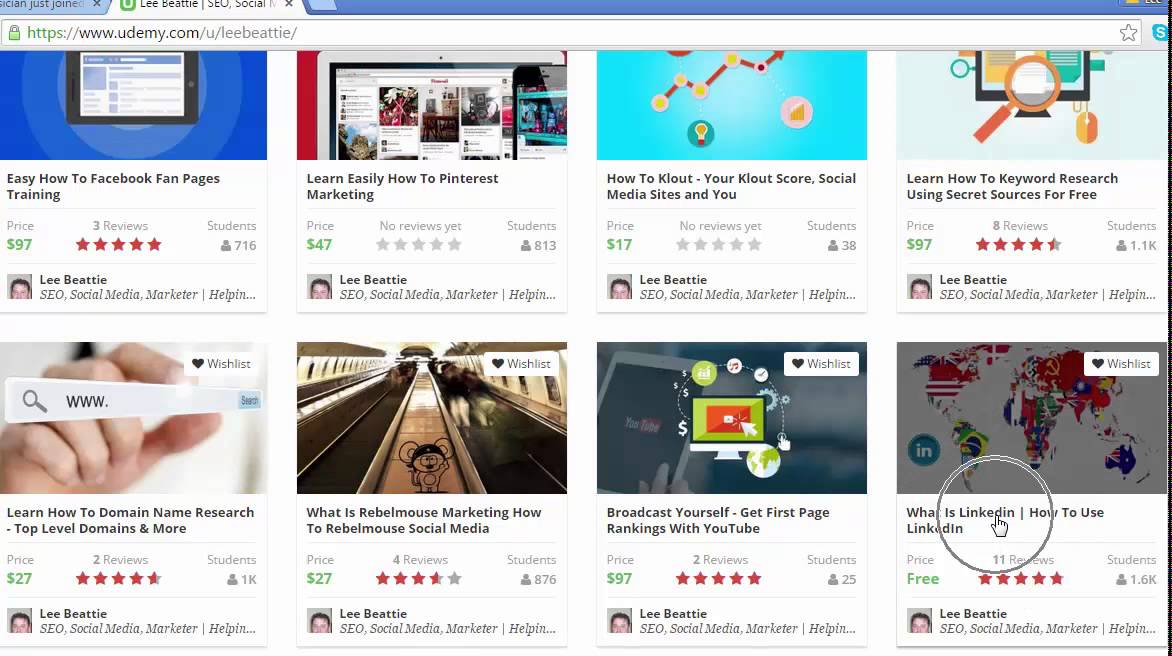Click Lee Beattie avatar on Pinterest course card
Screen dimensions: 1172x656
319,287
